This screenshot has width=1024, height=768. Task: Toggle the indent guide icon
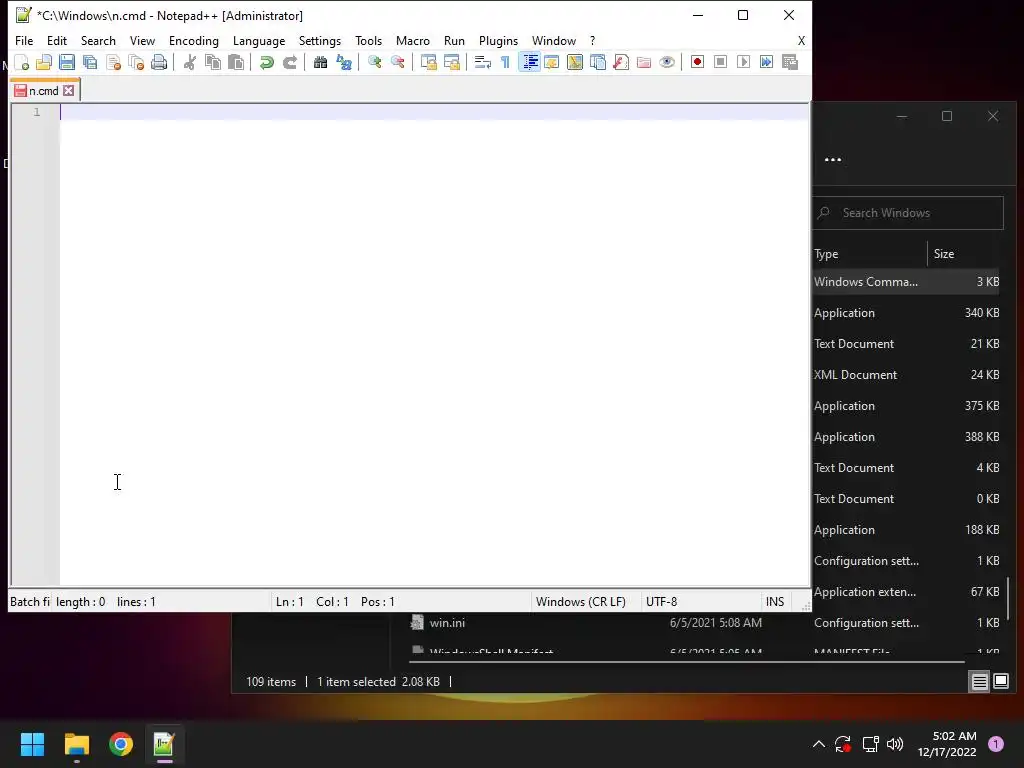529,62
